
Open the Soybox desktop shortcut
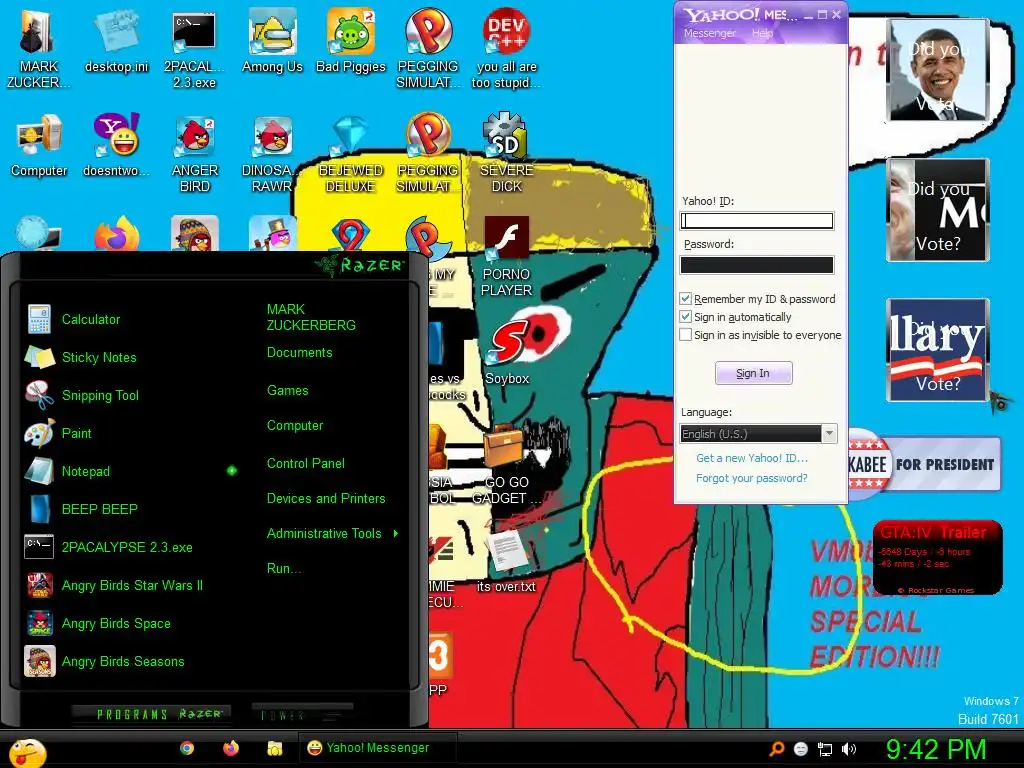coord(507,353)
